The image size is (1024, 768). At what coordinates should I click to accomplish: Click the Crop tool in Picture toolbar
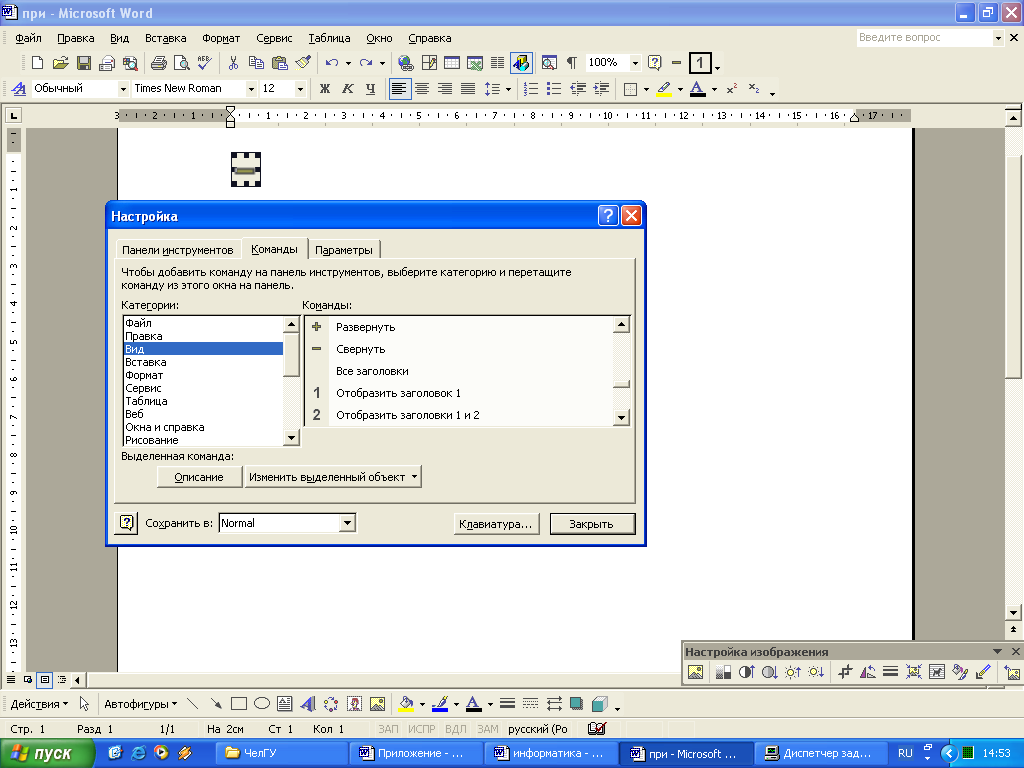click(845, 672)
